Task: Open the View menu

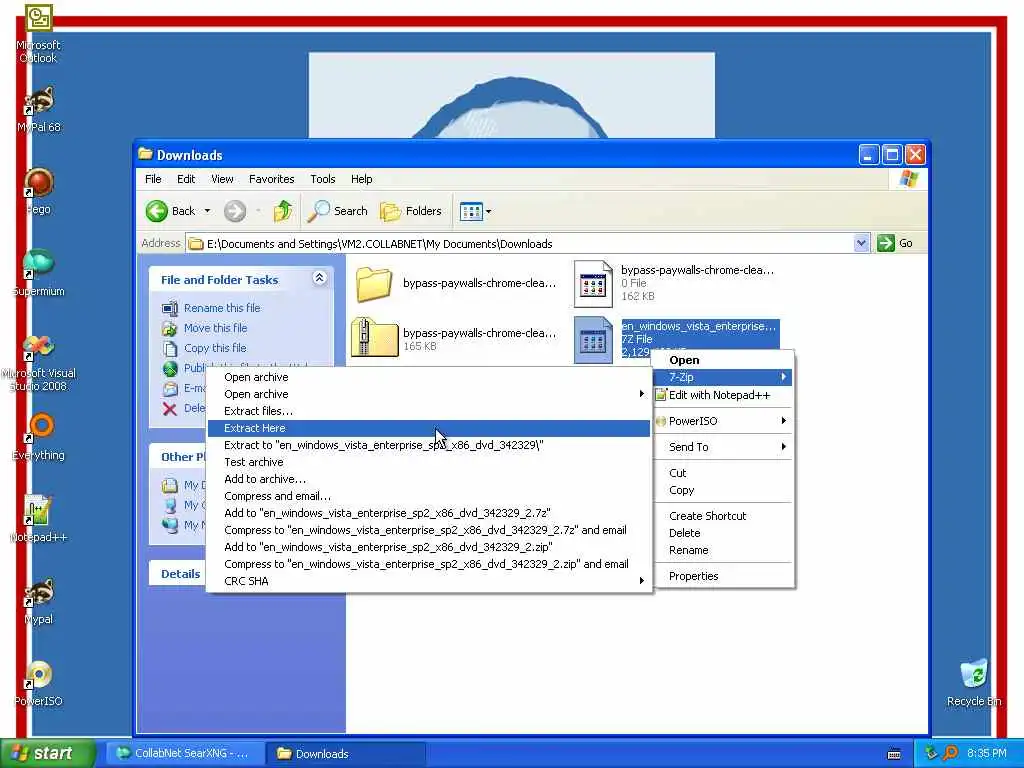Action: [222, 179]
